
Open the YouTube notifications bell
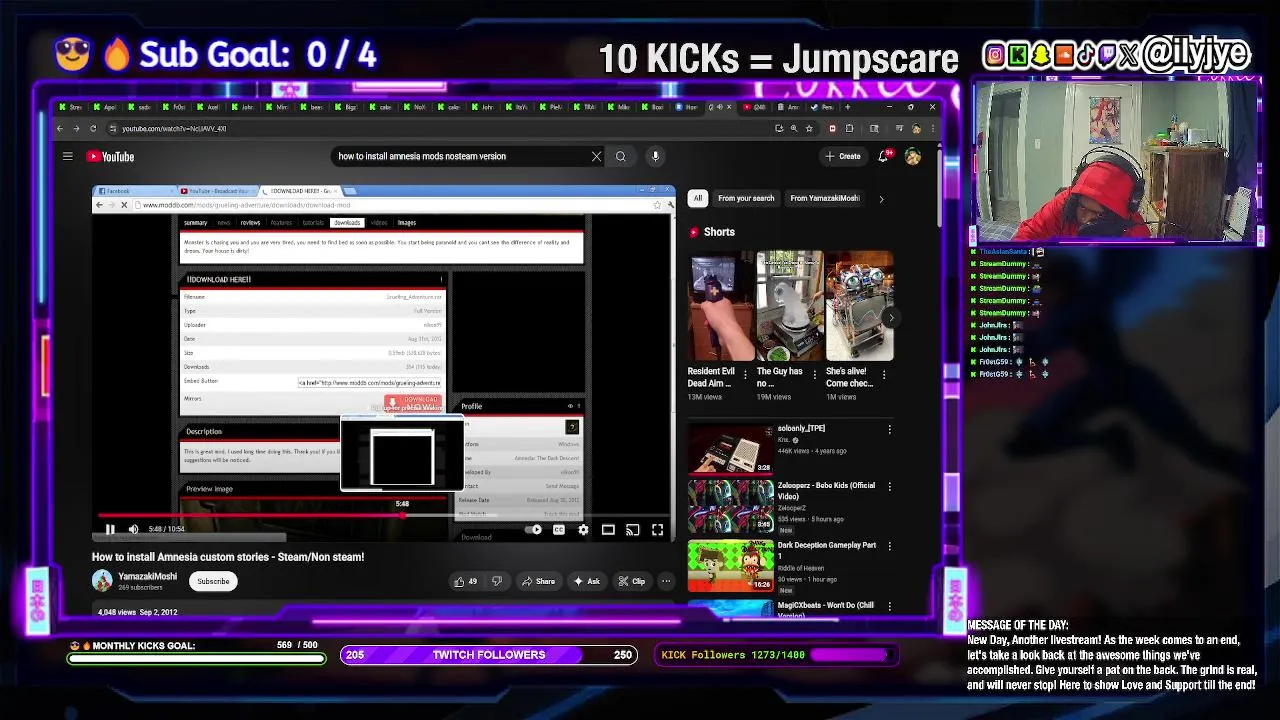tap(884, 156)
